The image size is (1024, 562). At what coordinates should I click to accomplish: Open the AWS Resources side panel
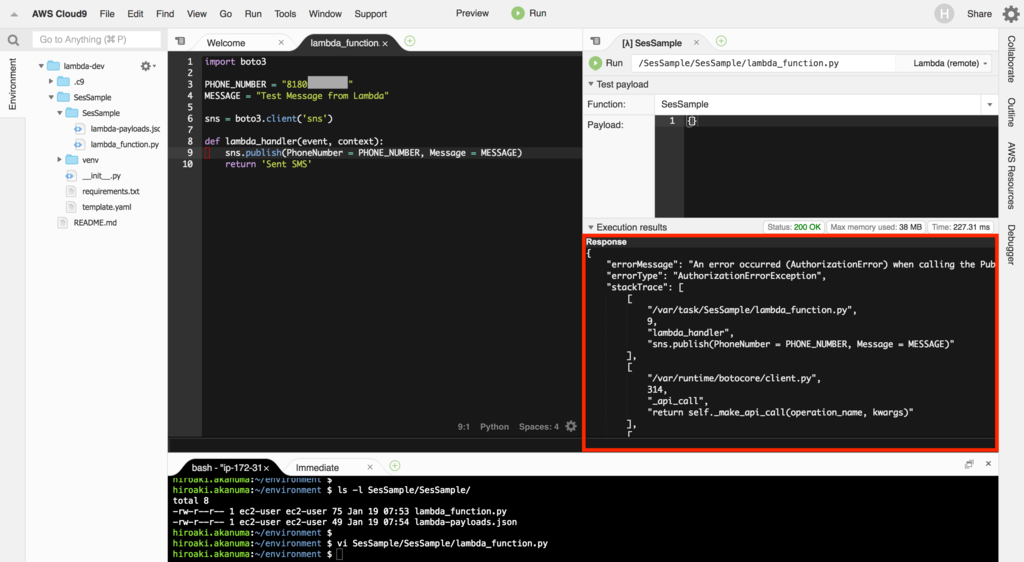point(1011,176)
